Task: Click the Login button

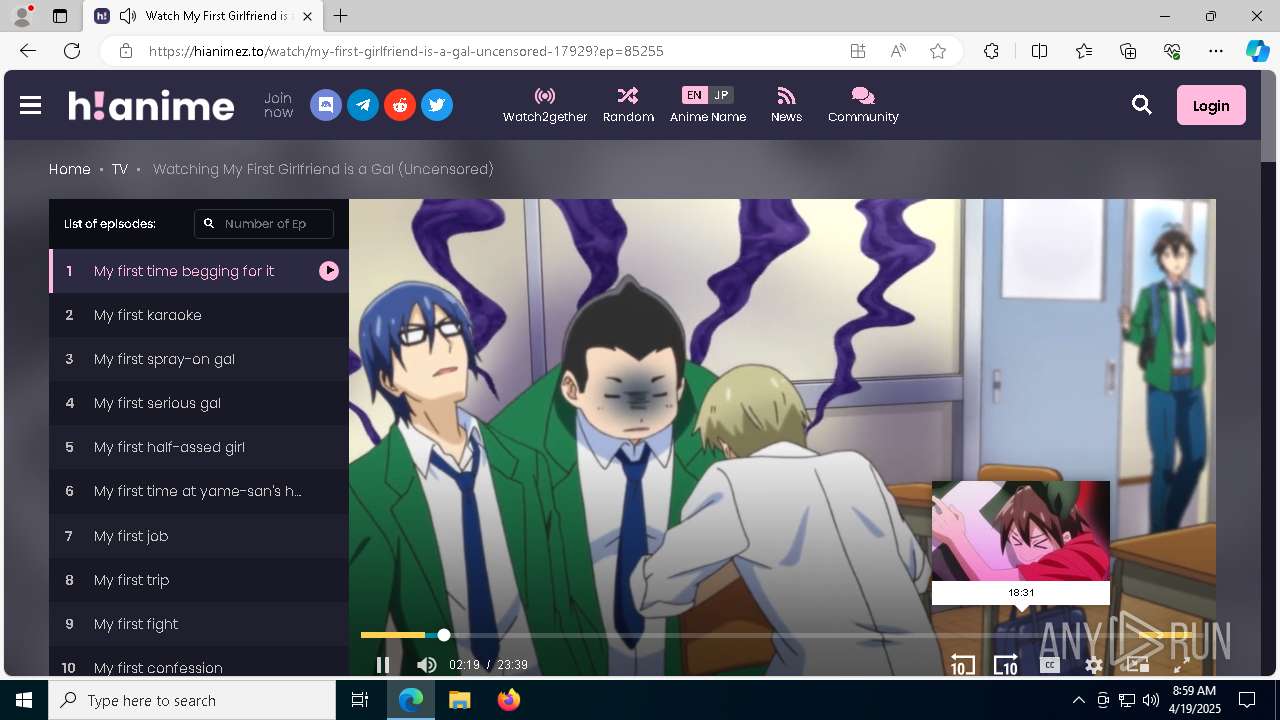Action: pos(1211,105)
